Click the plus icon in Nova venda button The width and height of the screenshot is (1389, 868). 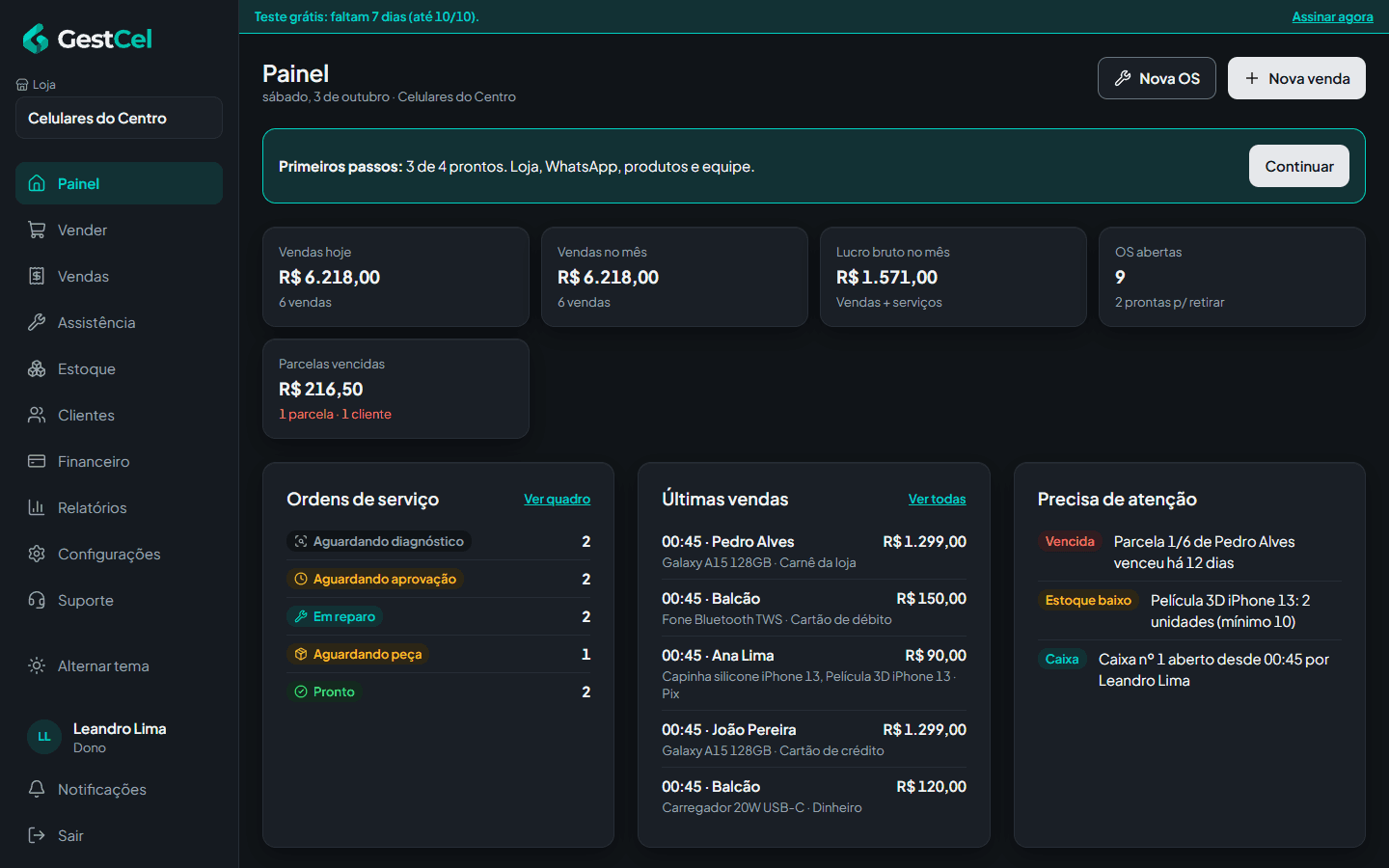(1252, 78)
